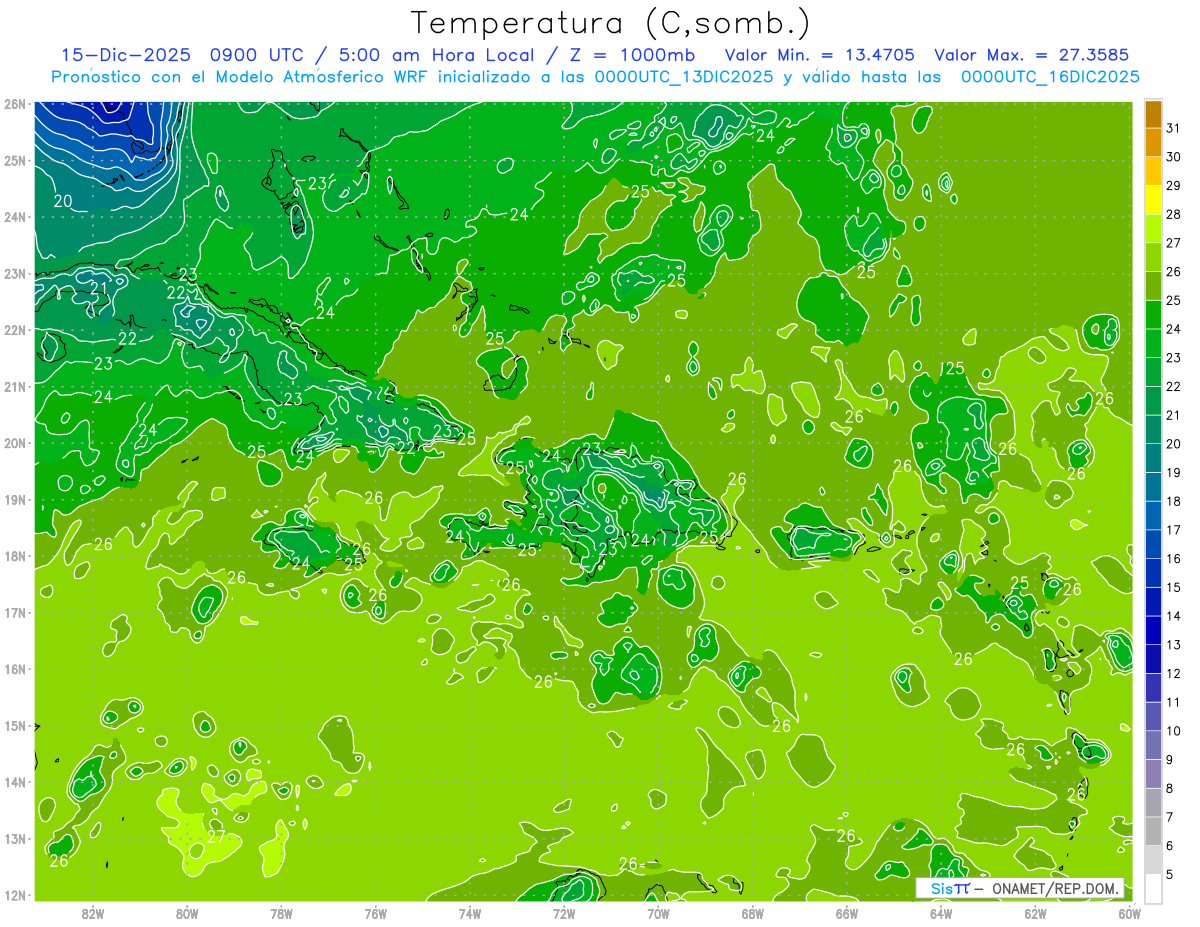Click the 60W longitude axis label
1200x927 pixels.
coord(1128,913)
